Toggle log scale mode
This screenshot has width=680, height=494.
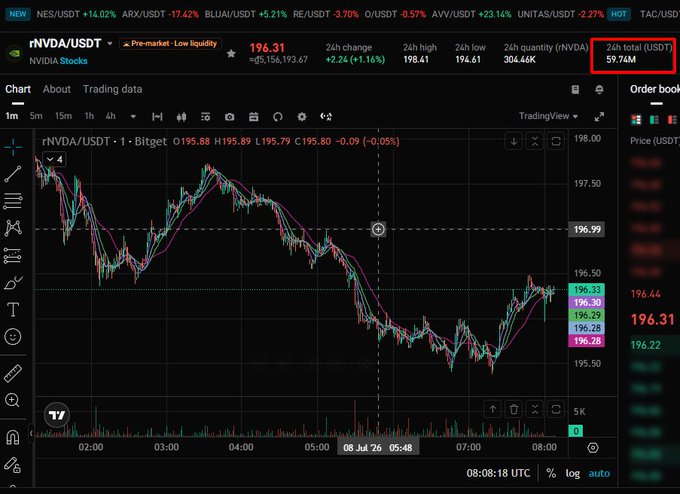[572, 473]
